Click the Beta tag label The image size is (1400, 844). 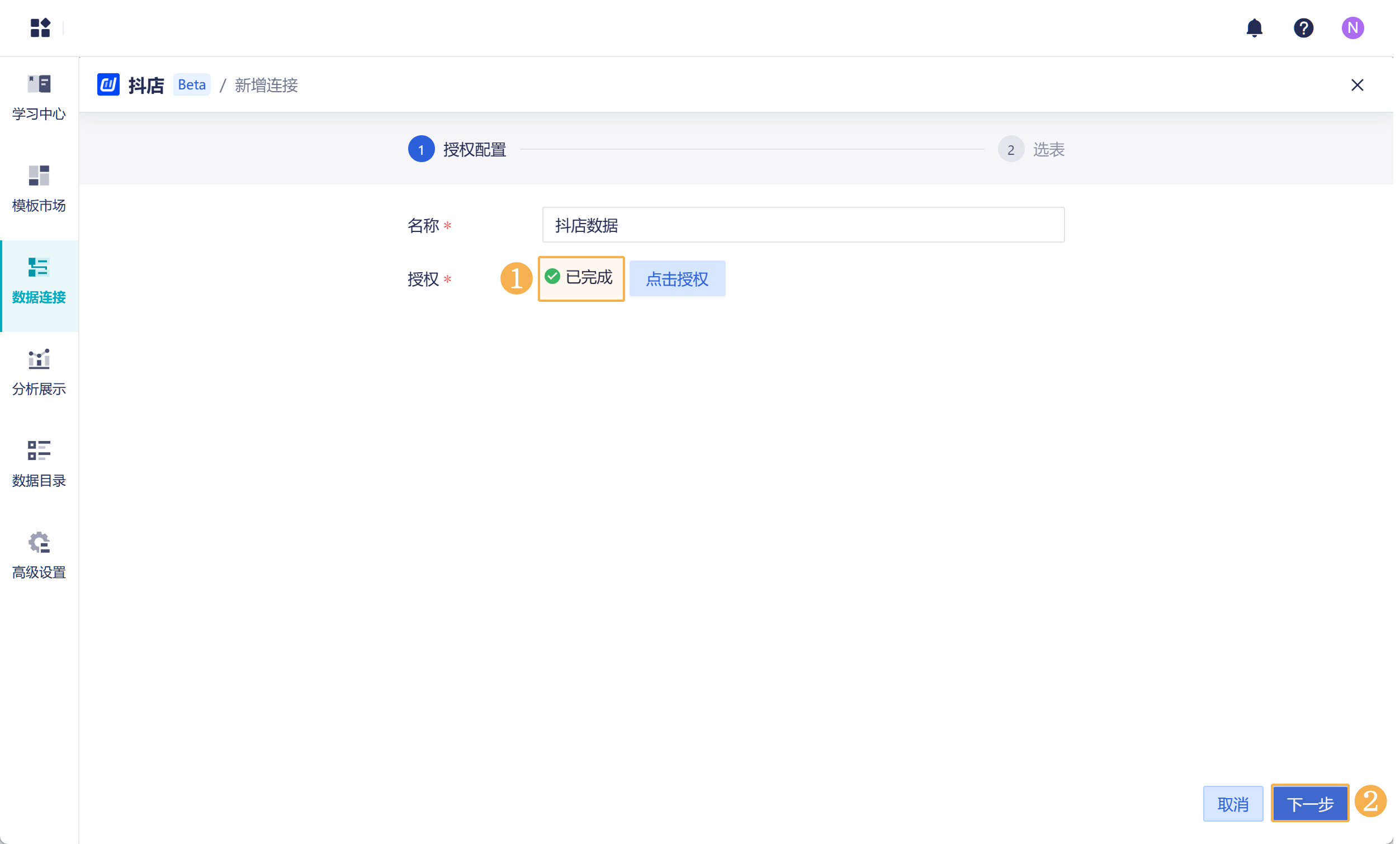click(191, 84)
